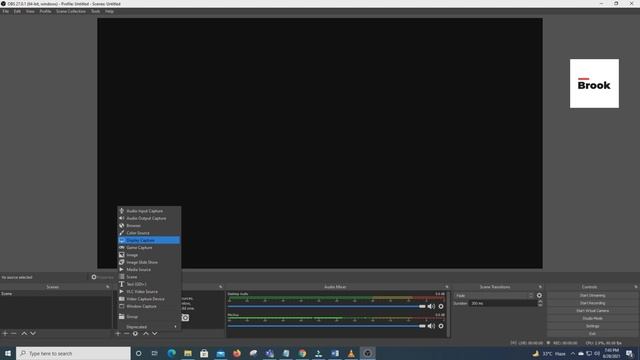Add Video Capture Device source
The height and width of the screenshot is (360, 640).
point(149,299)
